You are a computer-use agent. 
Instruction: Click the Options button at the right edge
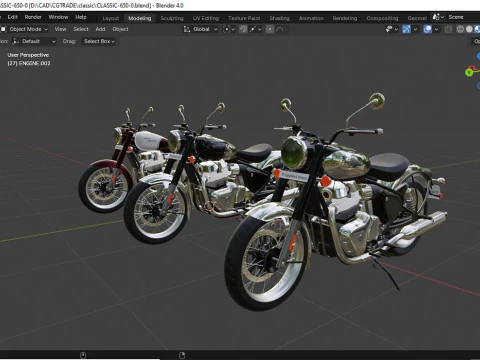[477, 41]
